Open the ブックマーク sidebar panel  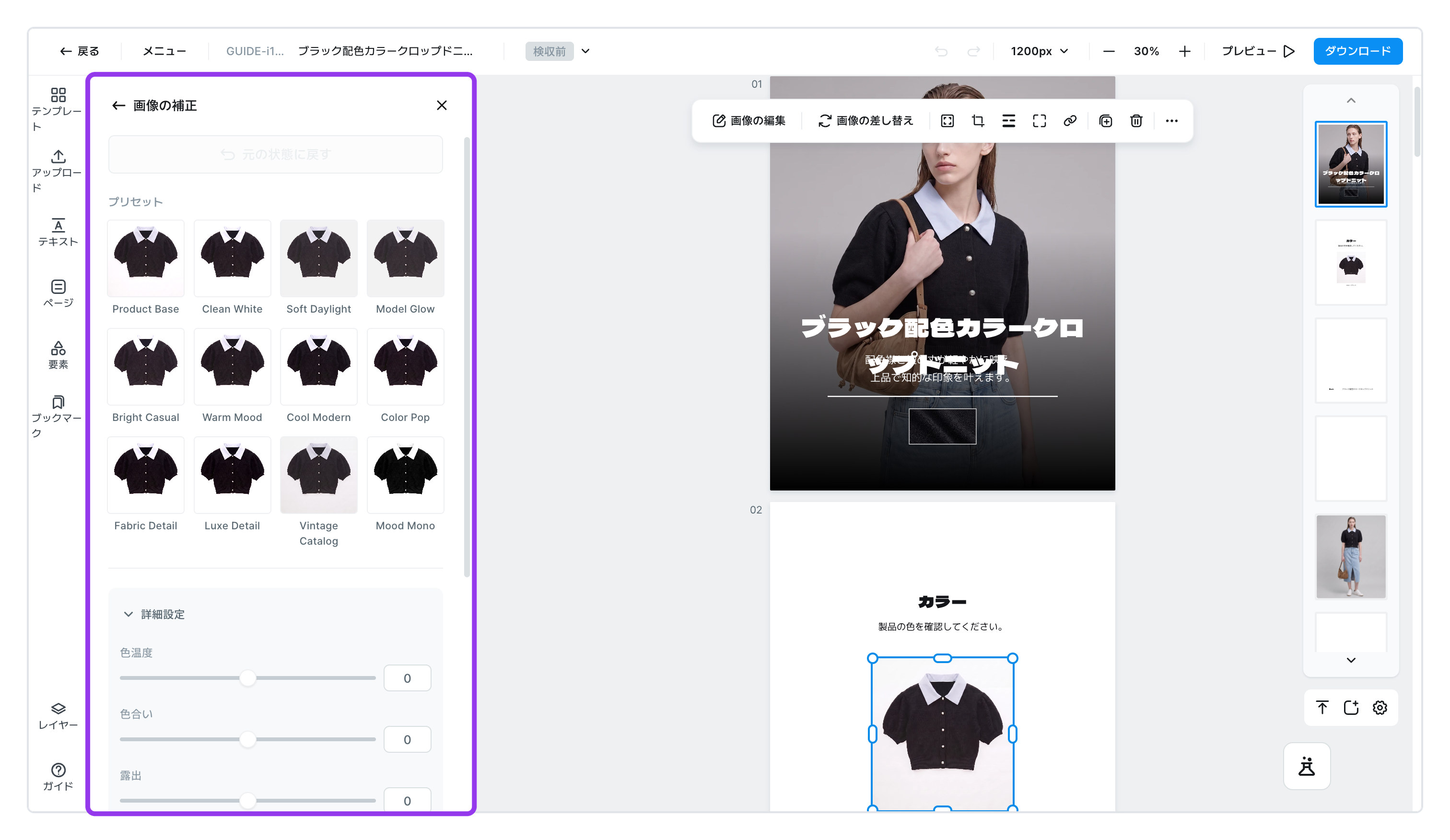(x=58, y=417)
